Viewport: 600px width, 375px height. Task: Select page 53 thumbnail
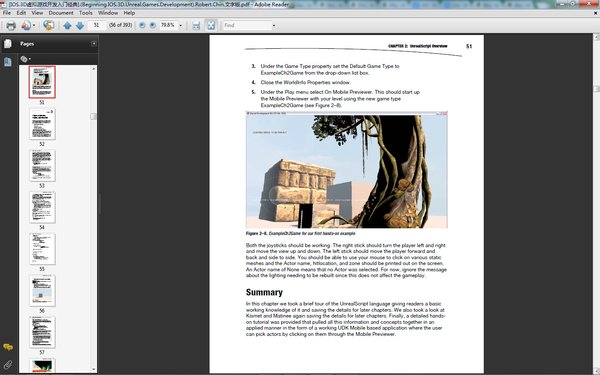pyautogui.click(x=42, y=166)
